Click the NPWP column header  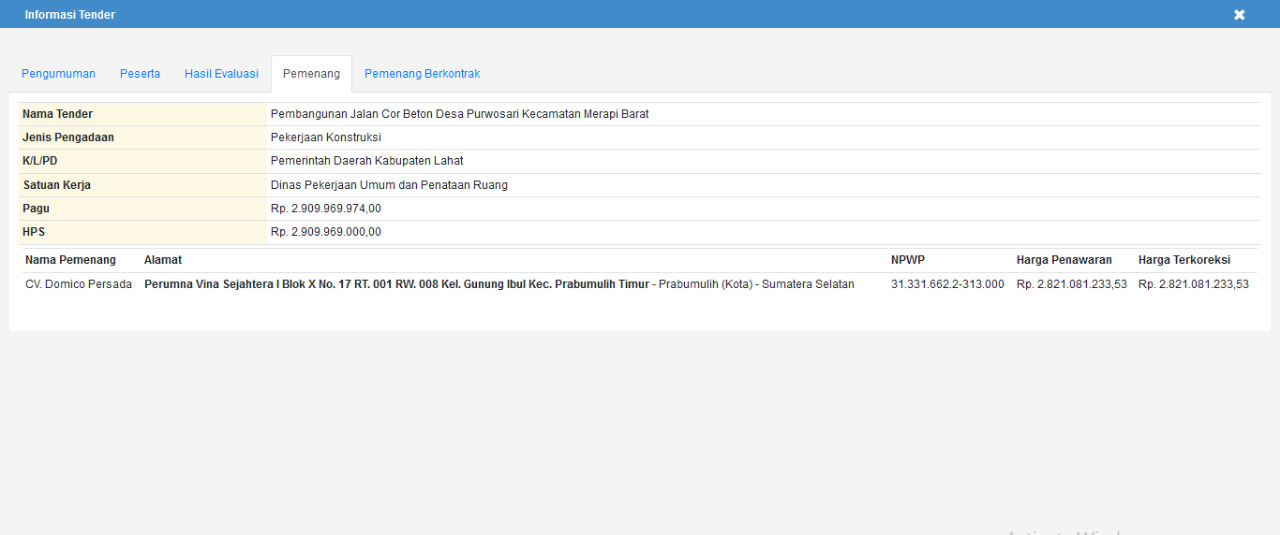tap(907, 260)
